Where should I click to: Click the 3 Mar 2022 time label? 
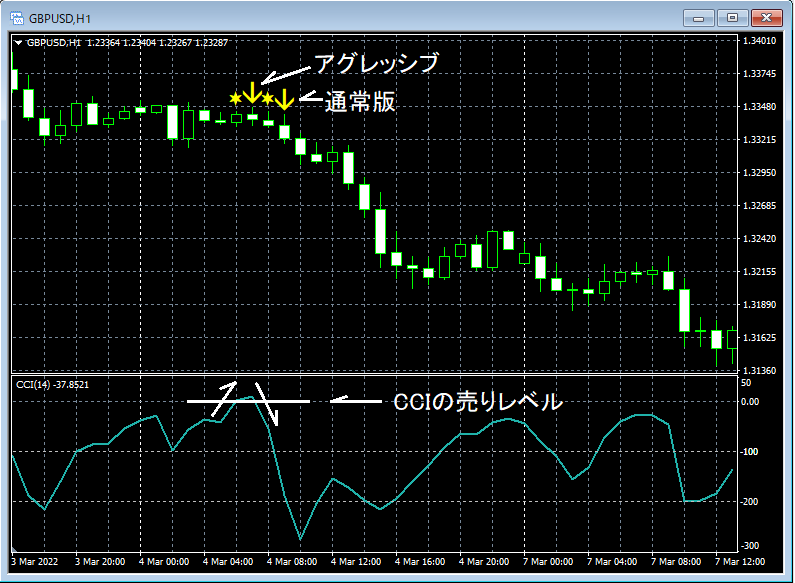click(x=34, y=562)
